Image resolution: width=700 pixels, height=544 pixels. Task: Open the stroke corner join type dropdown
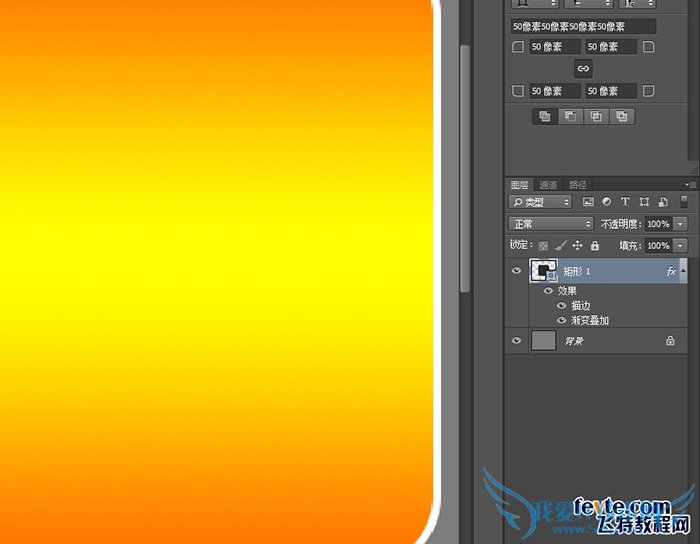[638, 4]
